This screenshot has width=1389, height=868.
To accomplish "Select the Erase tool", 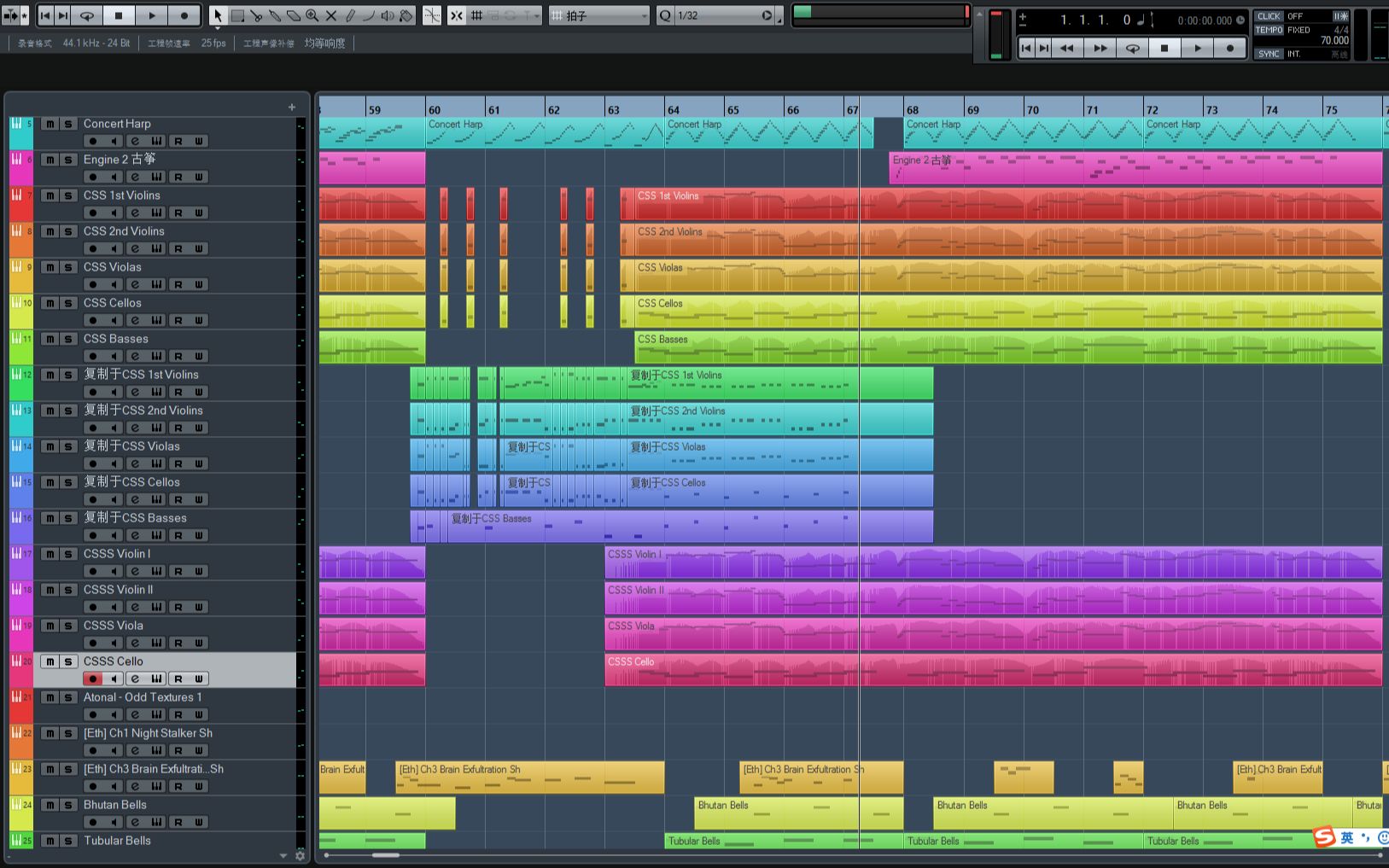I will pos(294,15).
